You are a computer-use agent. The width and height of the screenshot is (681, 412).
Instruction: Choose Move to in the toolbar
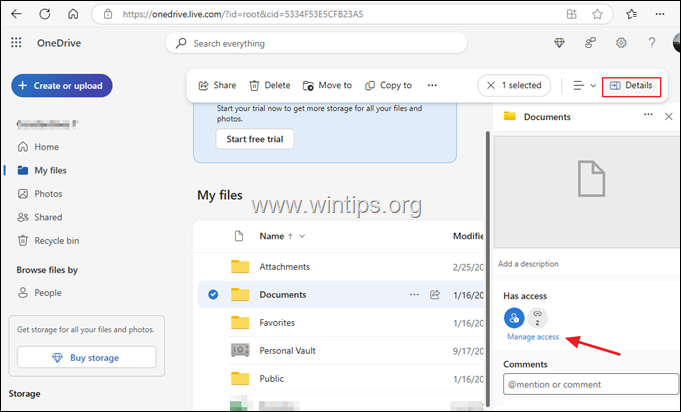[327, 85]
